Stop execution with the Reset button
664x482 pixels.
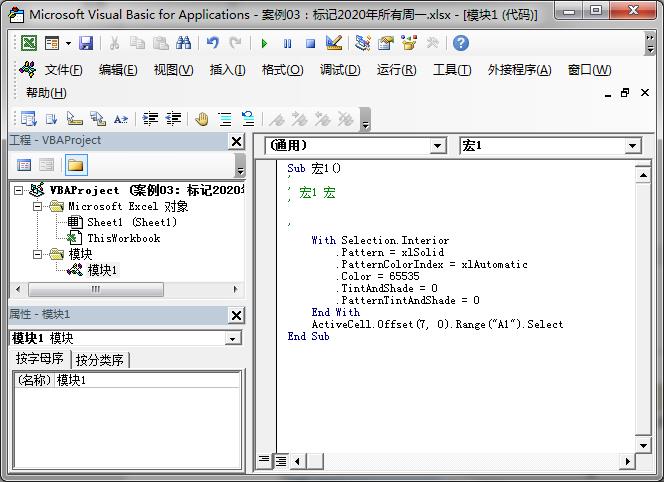pos(310,43)
